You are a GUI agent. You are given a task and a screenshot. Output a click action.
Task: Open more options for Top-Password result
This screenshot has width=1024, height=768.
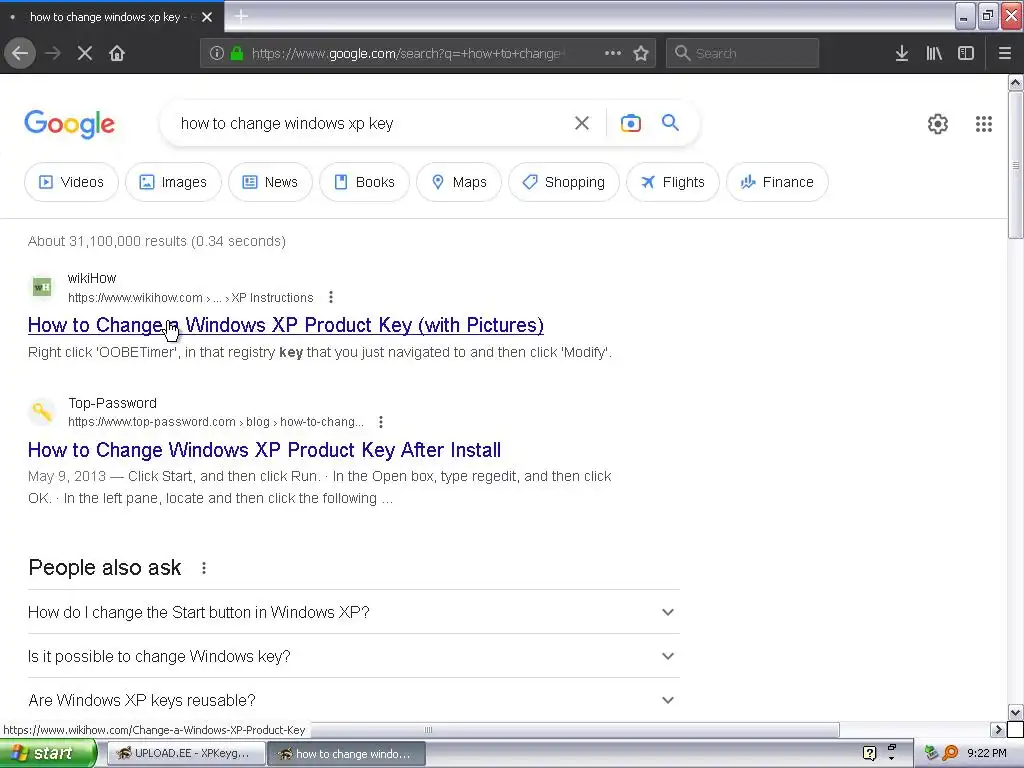tap(381, 422)
